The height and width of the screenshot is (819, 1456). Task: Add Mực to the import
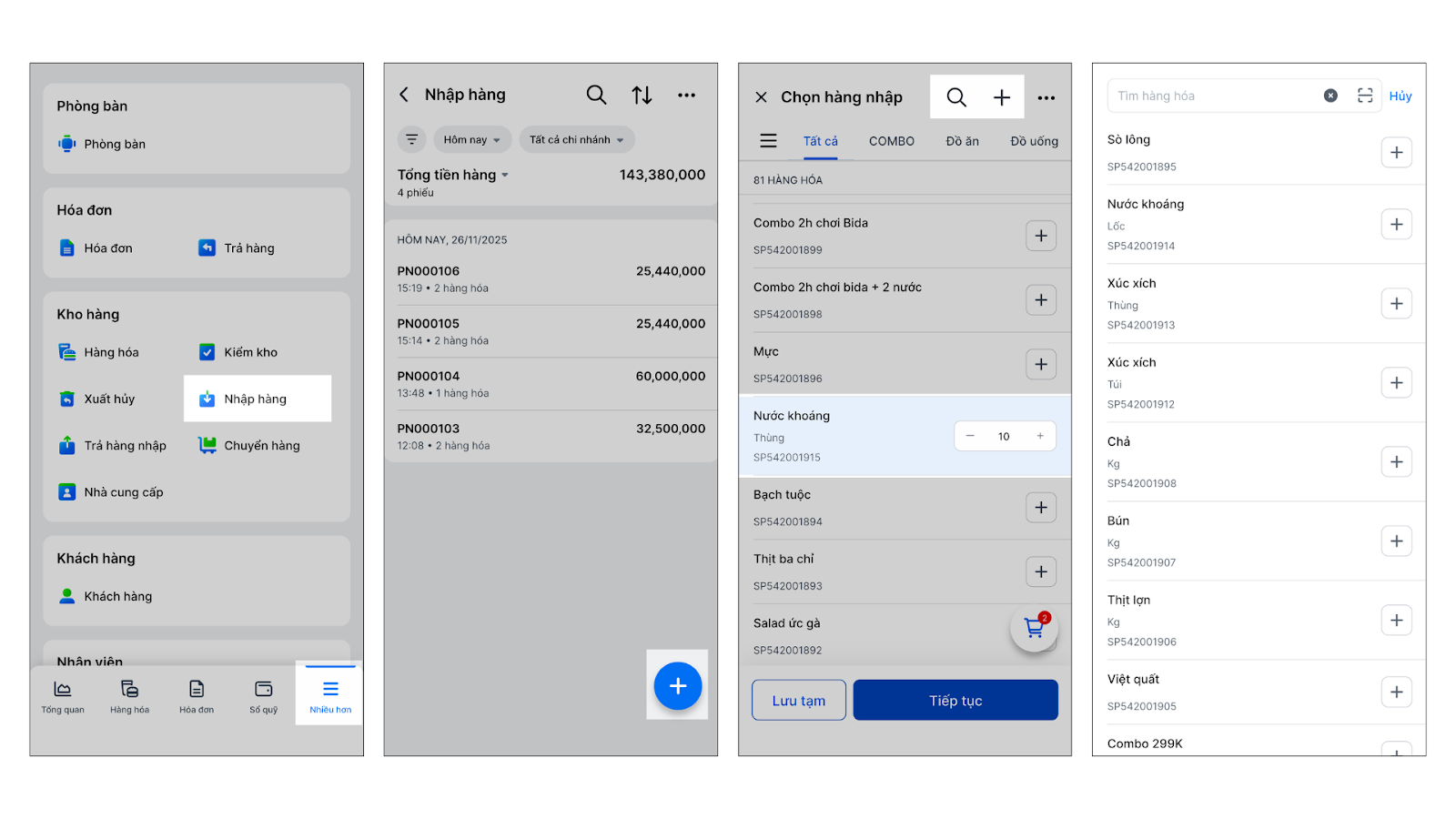coord(1041,365)
